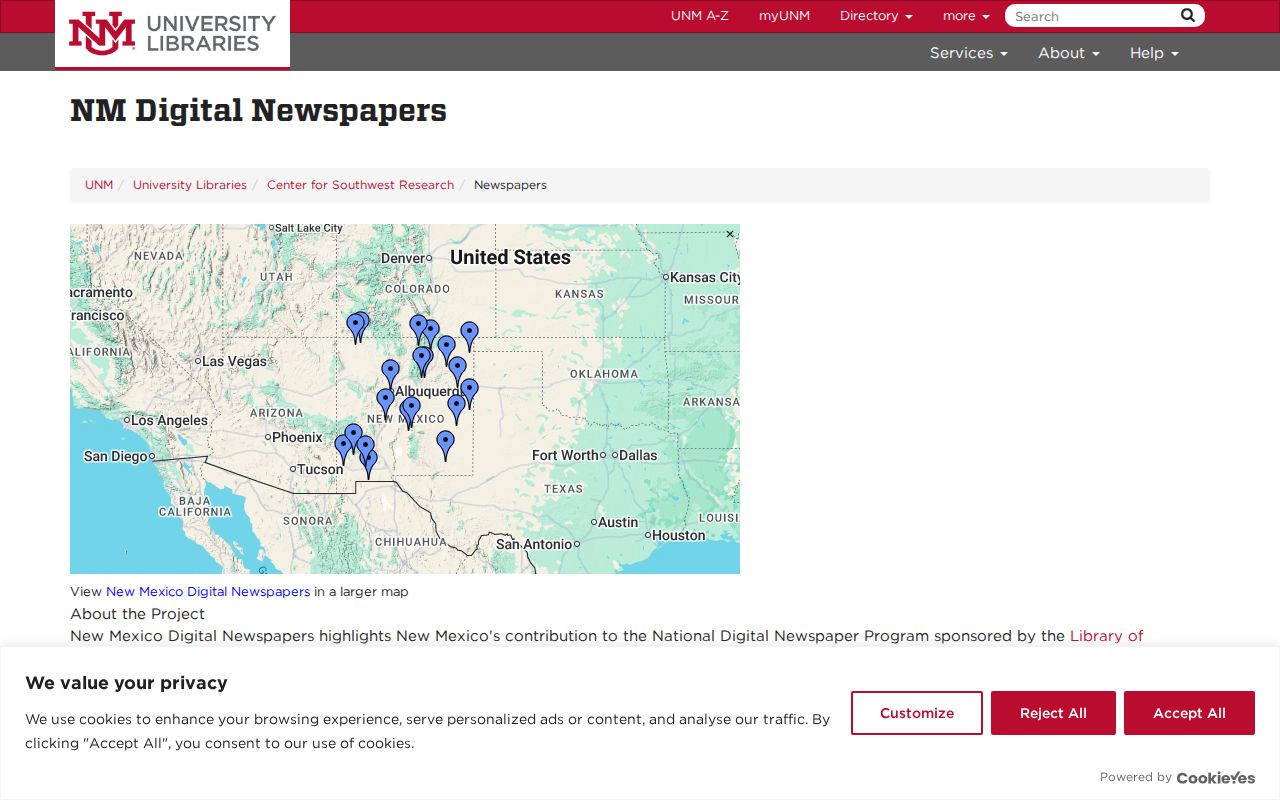Viewport: 1280px width, 800px height.
Task: Open the Center for Southwest Research breadcrumb
Action: click(x=360, y=185)
